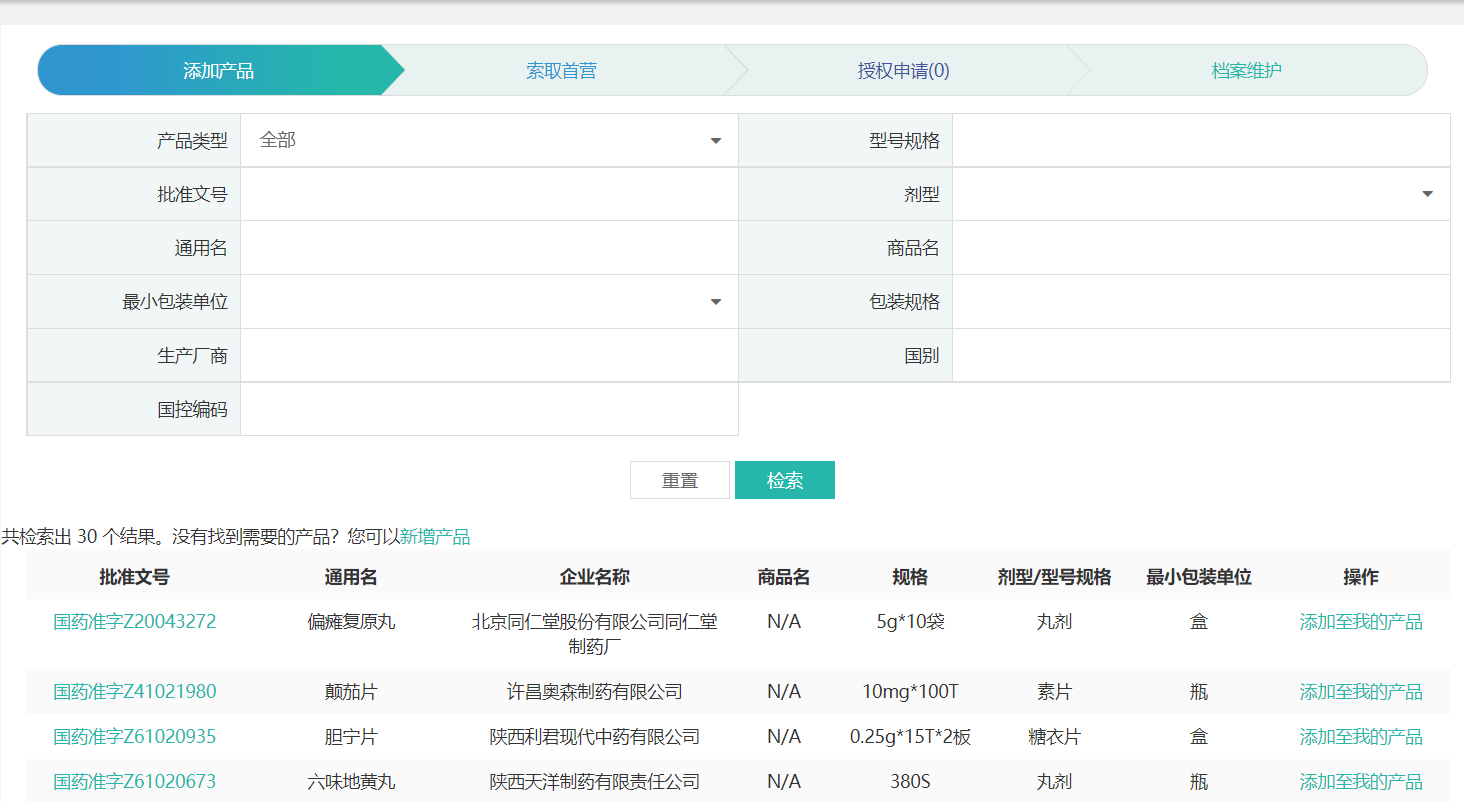Open the 授权申请(0) step tab
The image size is (1464, 802).
(x=903, y=71)
